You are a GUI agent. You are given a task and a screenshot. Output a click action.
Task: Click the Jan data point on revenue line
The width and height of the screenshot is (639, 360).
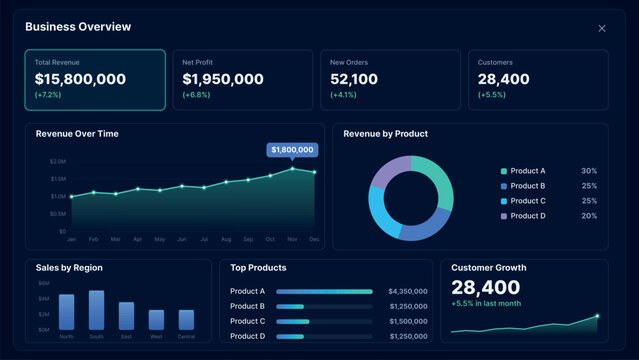pos(72,197)
